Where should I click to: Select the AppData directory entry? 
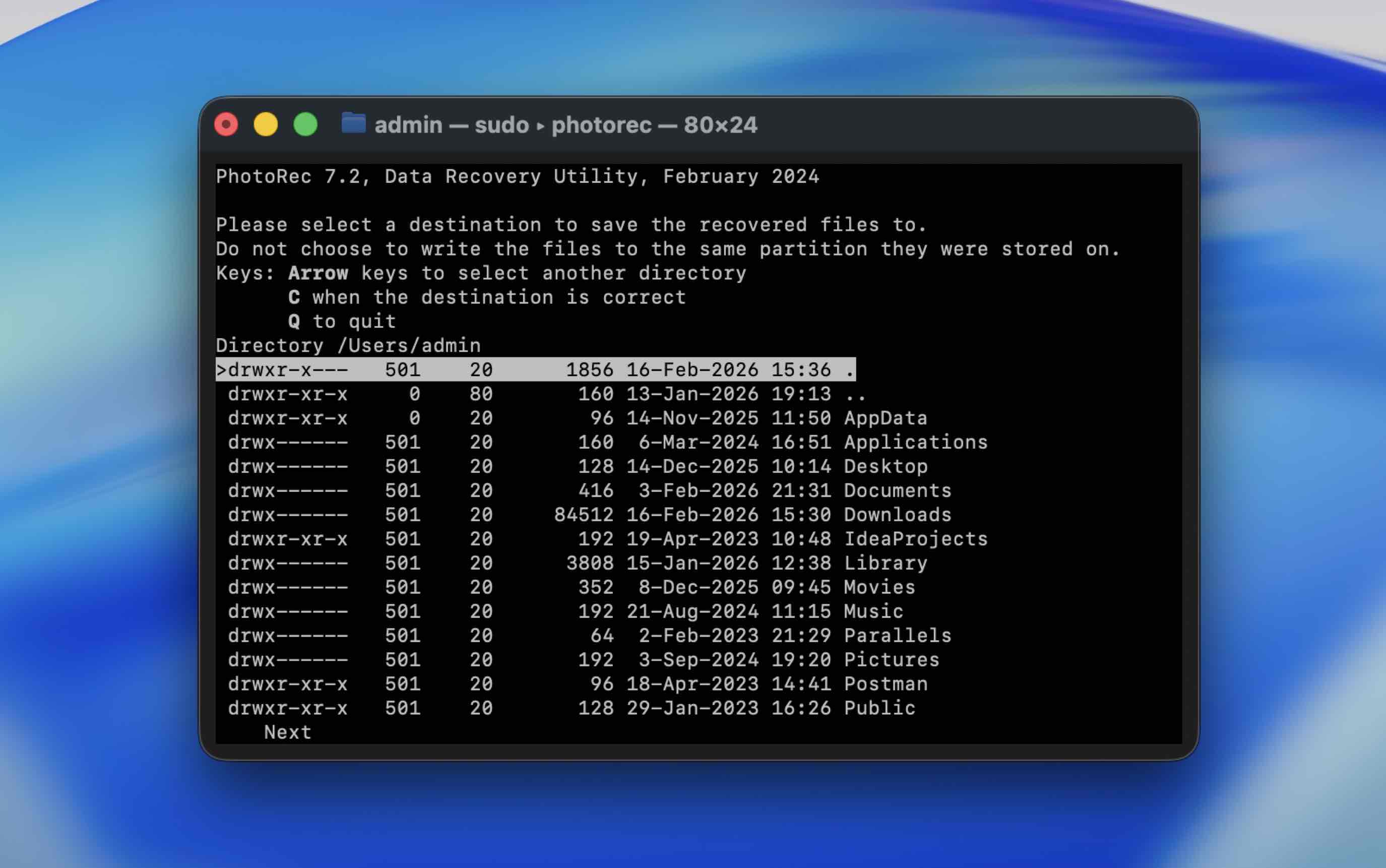(885, 418)
